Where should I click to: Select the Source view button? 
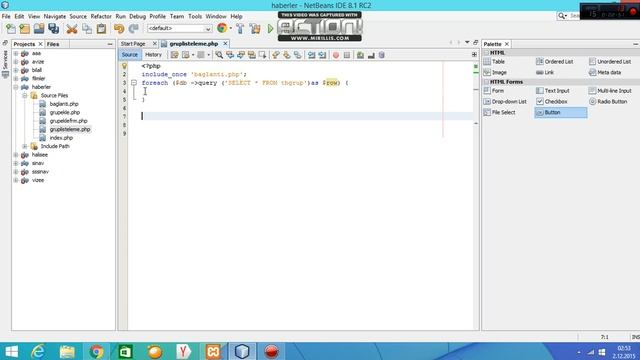tap(130, 55)
